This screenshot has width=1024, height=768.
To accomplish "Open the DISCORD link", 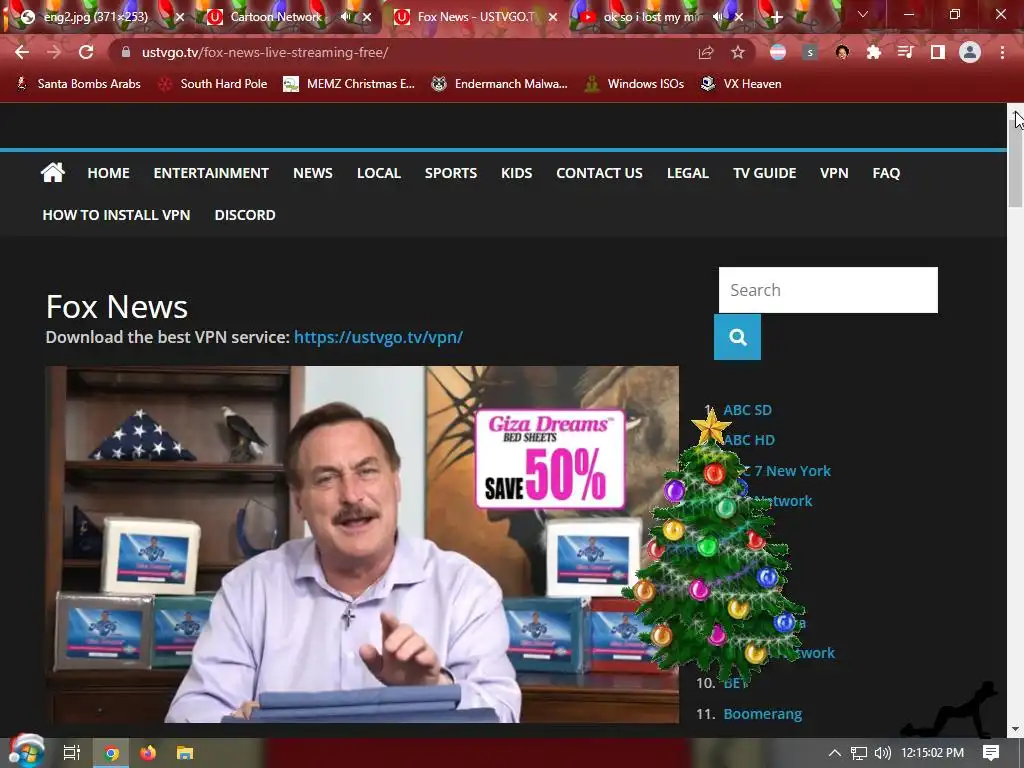I will (245, 215).
